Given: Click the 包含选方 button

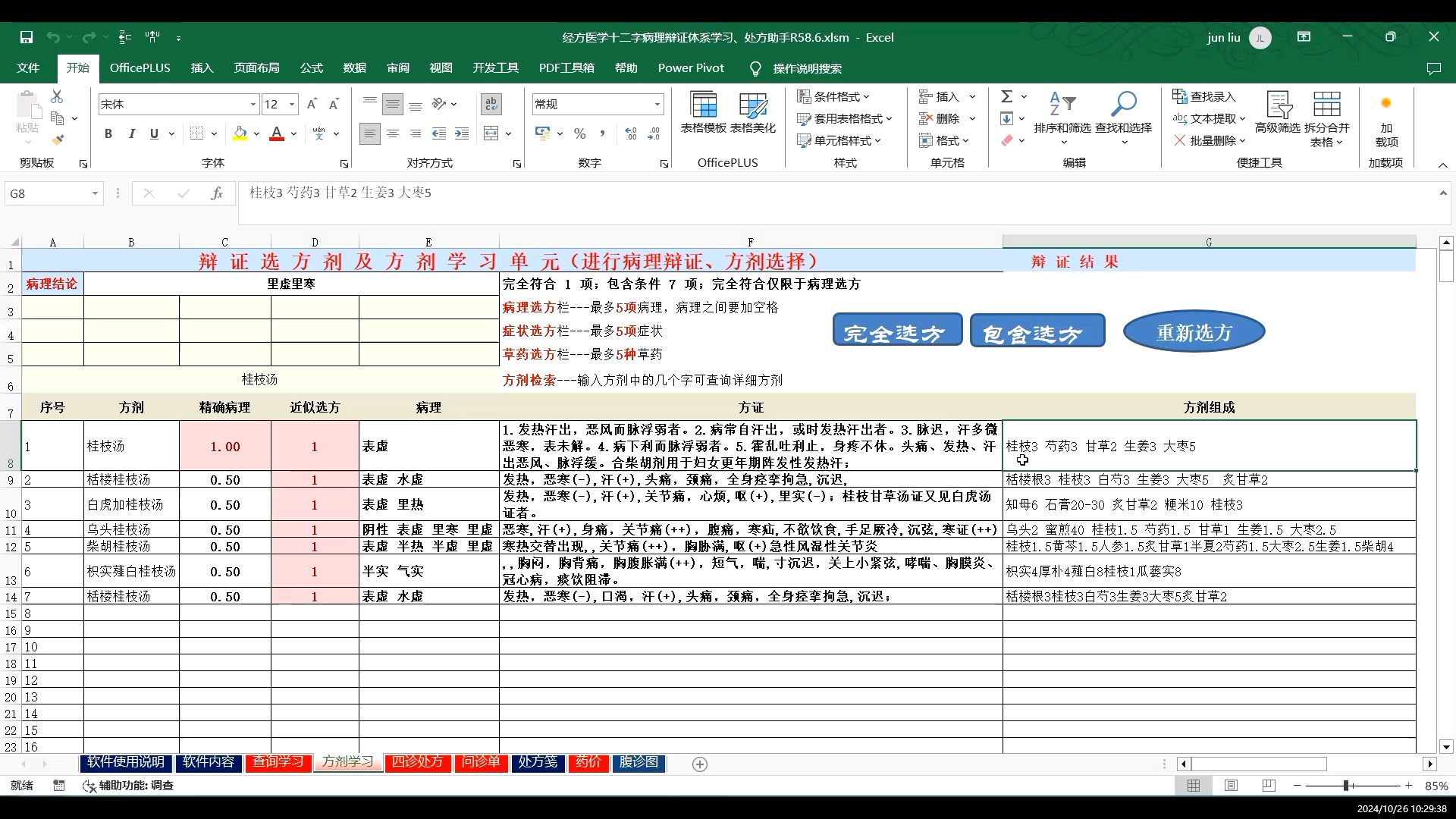Looking at the screenshot, I should click(1037, 331).
